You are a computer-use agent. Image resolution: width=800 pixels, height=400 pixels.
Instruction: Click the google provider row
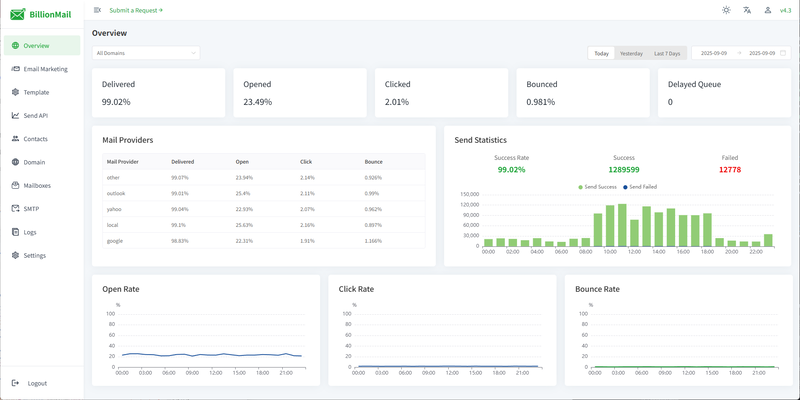[264, 241]
